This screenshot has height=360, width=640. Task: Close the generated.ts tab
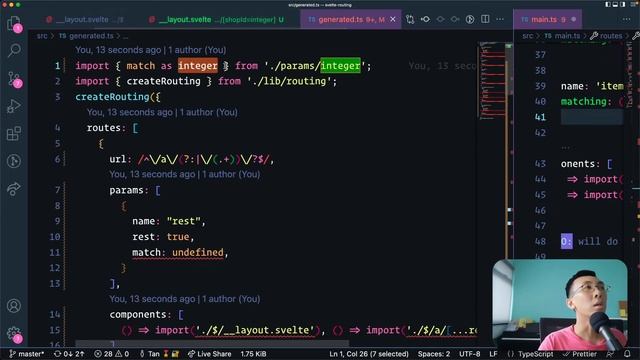[393, 19]
